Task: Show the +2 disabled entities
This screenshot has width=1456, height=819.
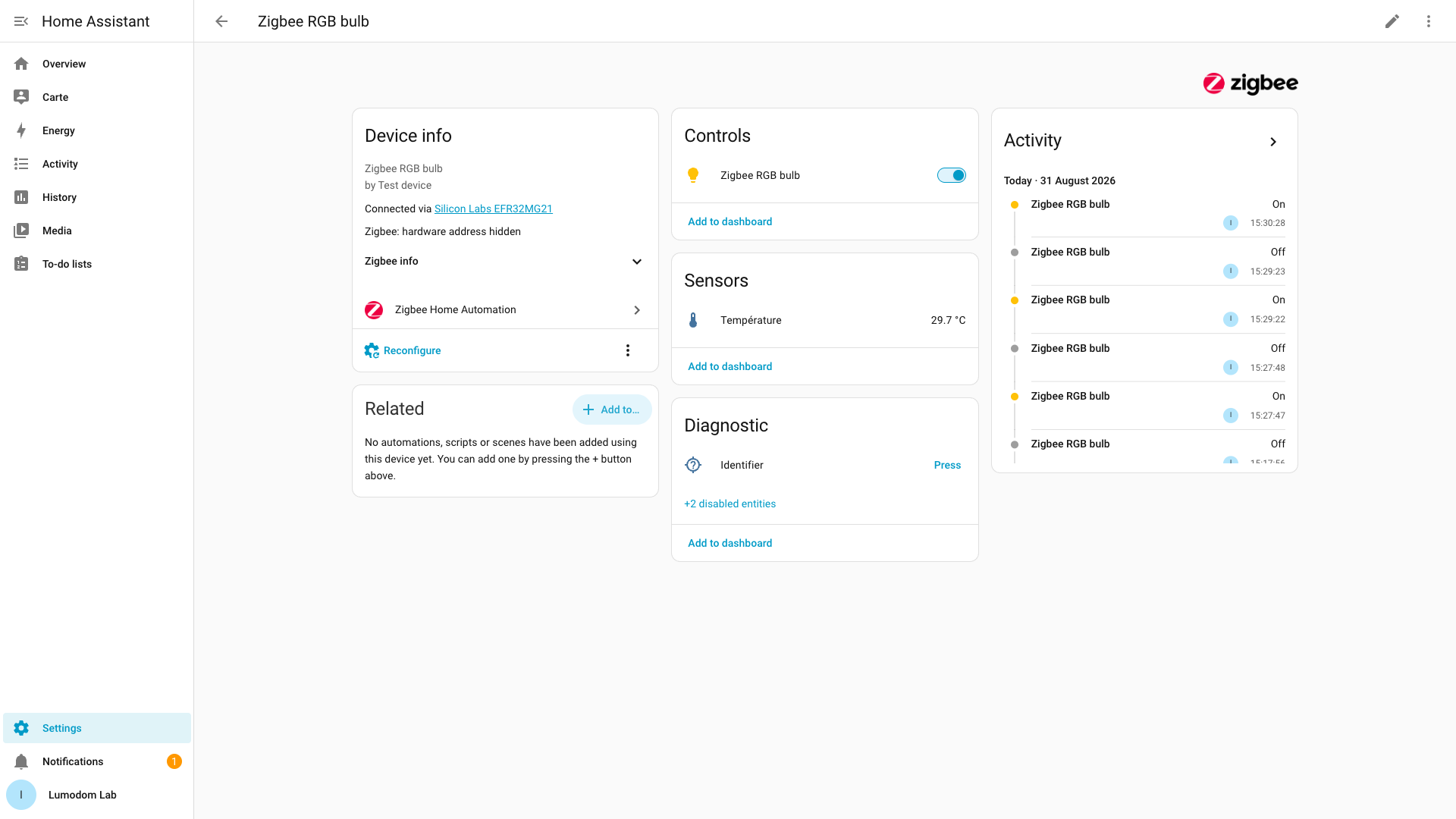Action: point(730,504)
